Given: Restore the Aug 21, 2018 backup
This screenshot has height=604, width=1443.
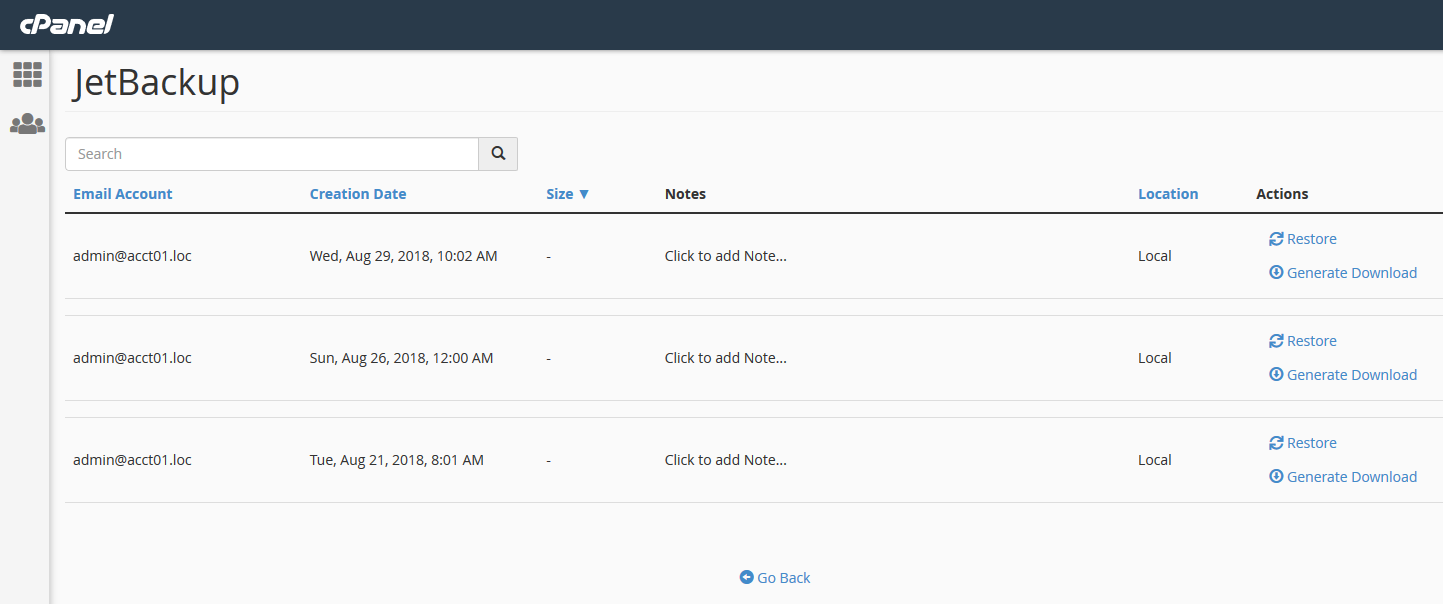Looking at the screenshot, I should coord(1303,443).
